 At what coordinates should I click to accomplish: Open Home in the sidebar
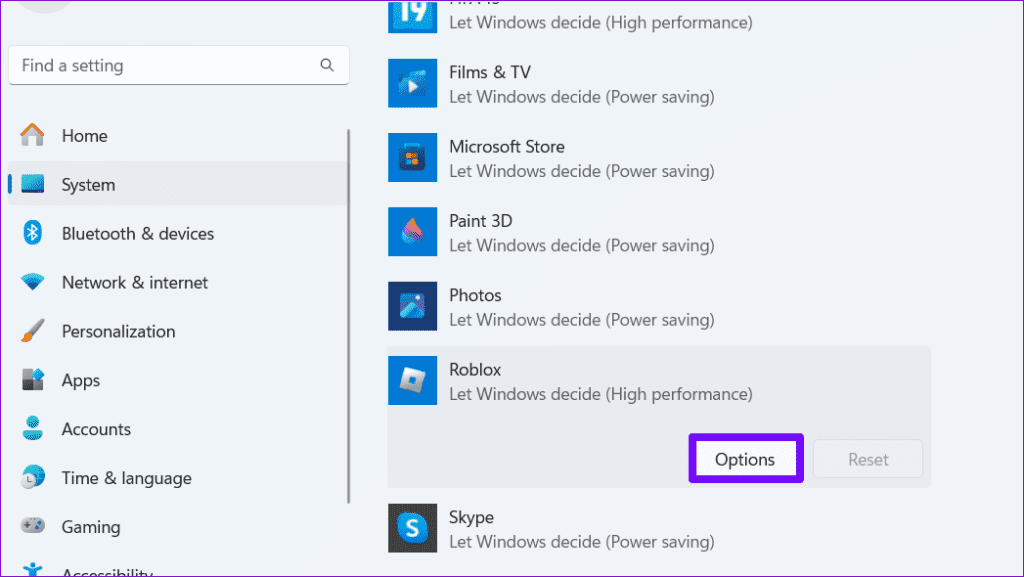point(178,136)
